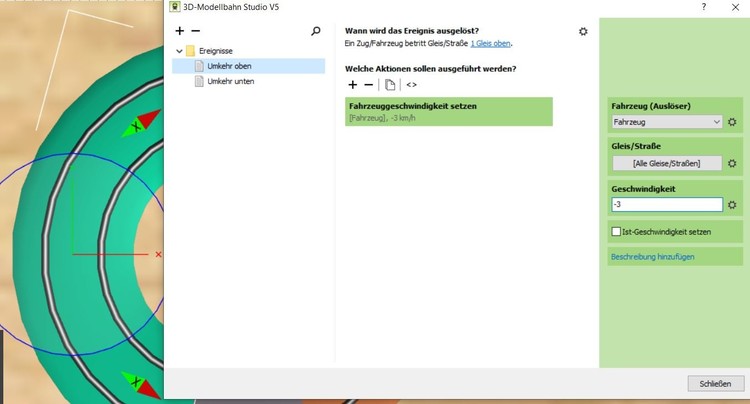The width and height of the screenshot is (750, 404).
Task: Click the Schließen button
Action: click(x=716, y=383)
